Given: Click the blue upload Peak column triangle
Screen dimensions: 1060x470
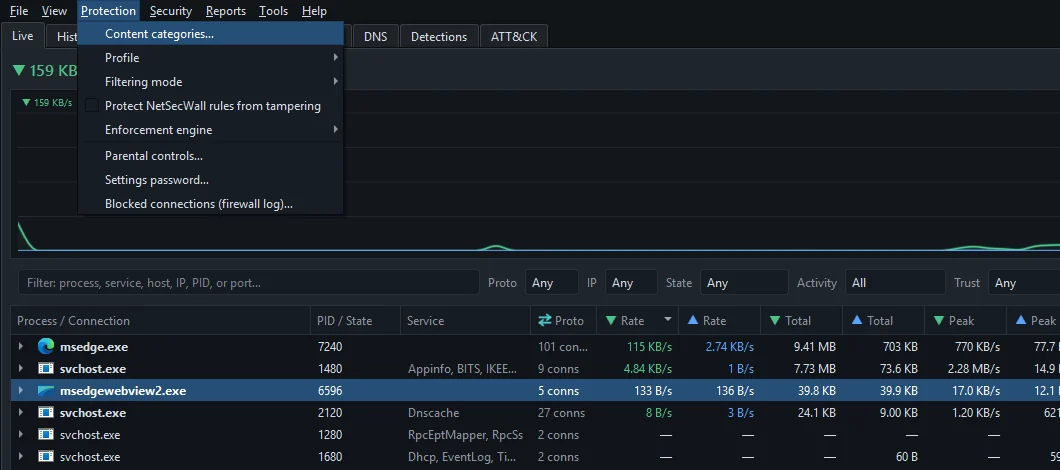Looking at the screenshot, I should [1020, 321].
